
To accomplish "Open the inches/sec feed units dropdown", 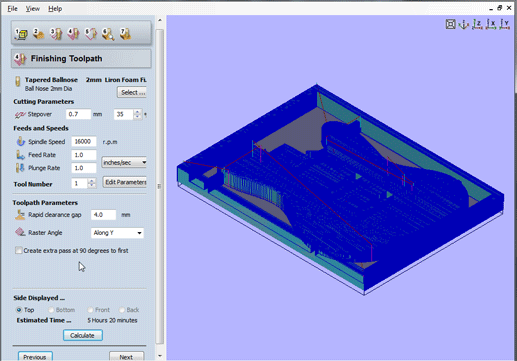I will [124, 162].
